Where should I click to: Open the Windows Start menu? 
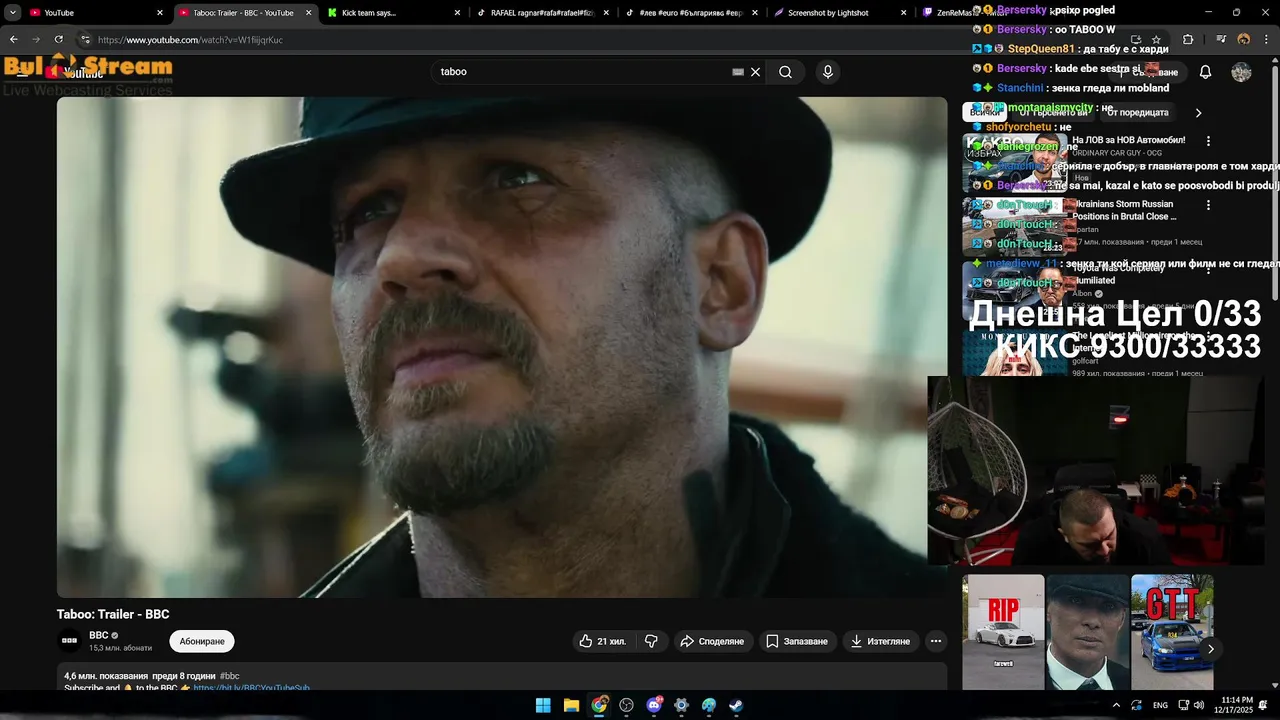pos(543,705)
